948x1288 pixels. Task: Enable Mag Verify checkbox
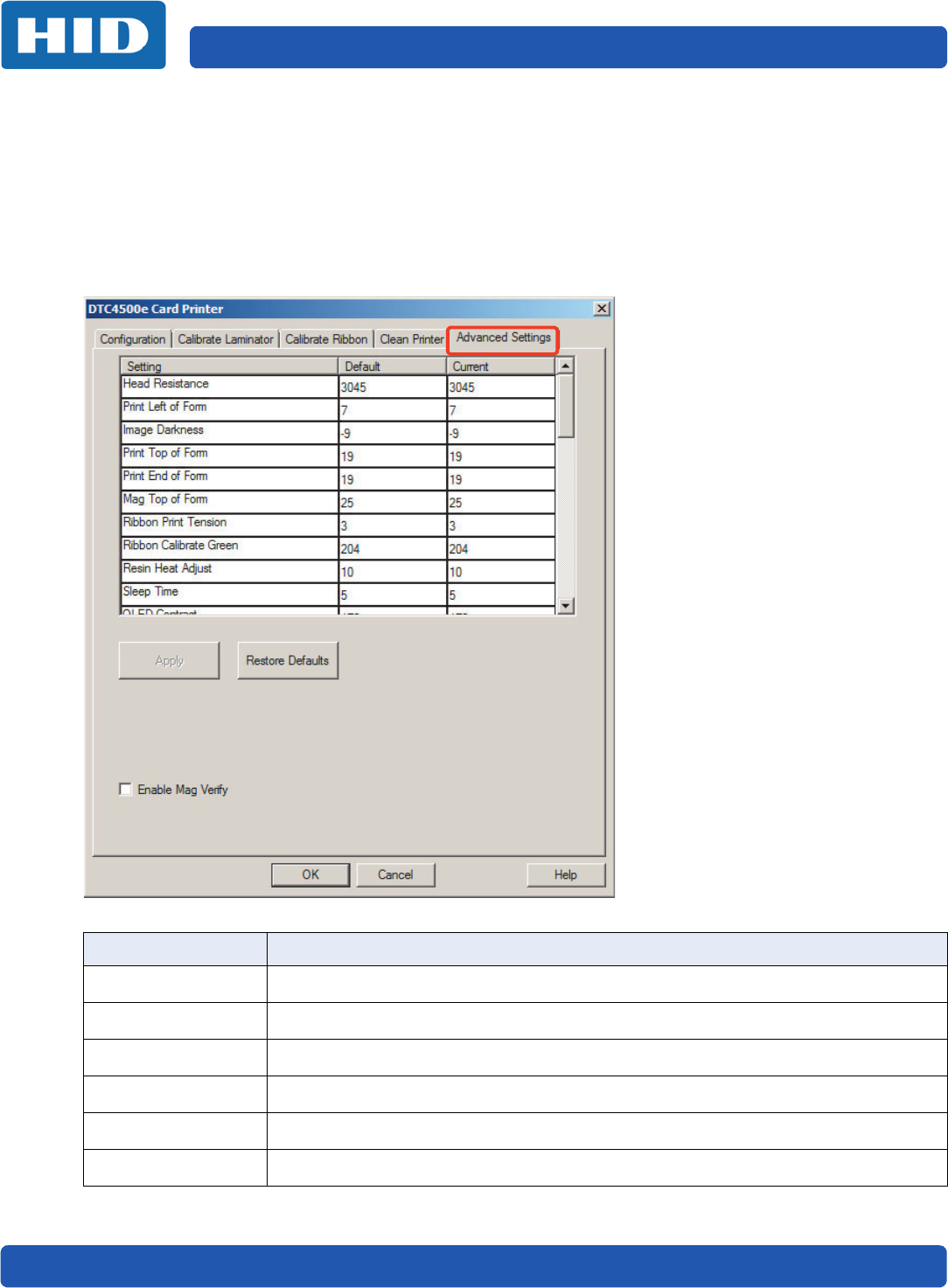pyautogui.click(x=126, y=790)
